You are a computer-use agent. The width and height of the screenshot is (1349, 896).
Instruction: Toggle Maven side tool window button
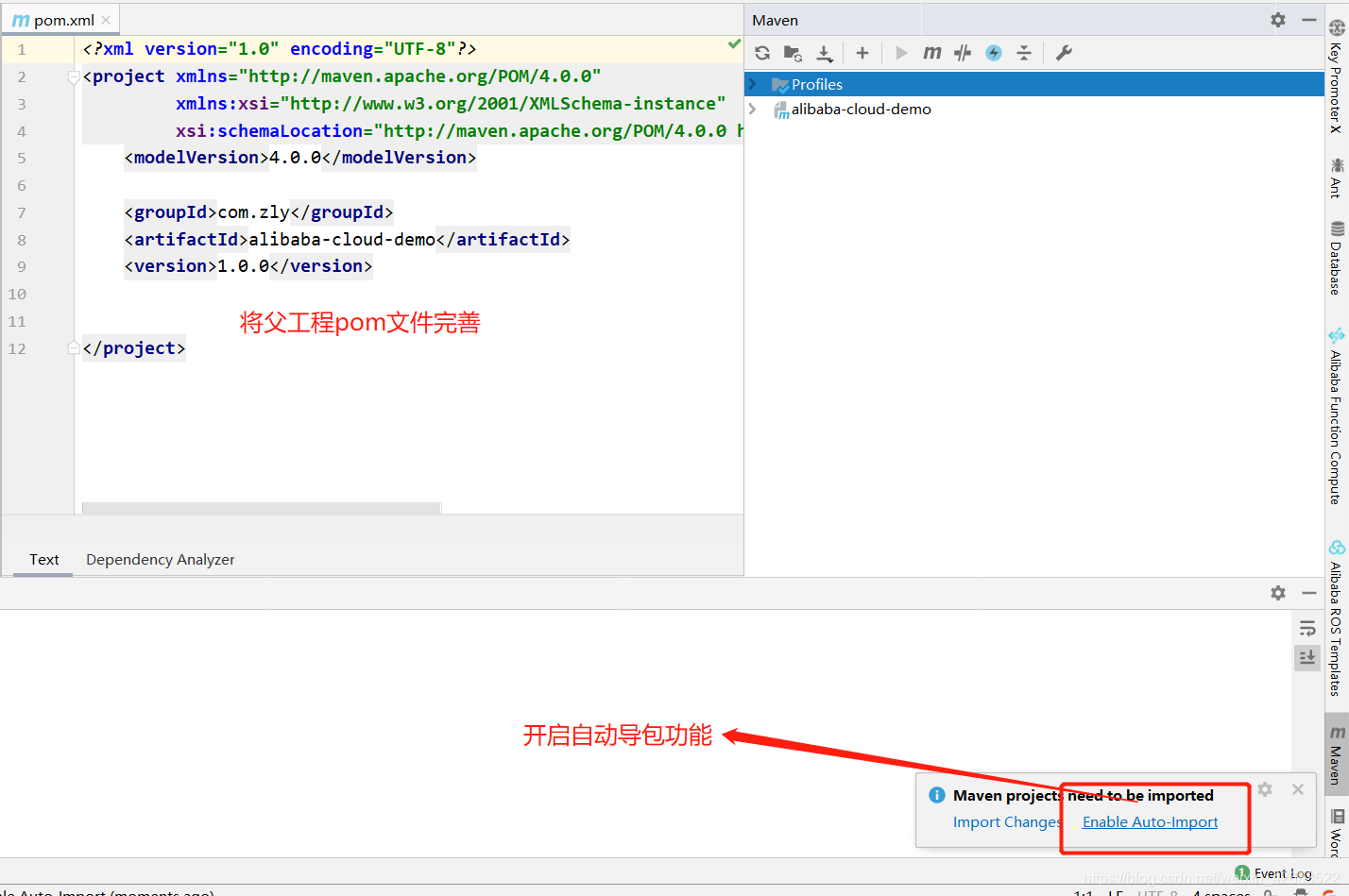1336,755
